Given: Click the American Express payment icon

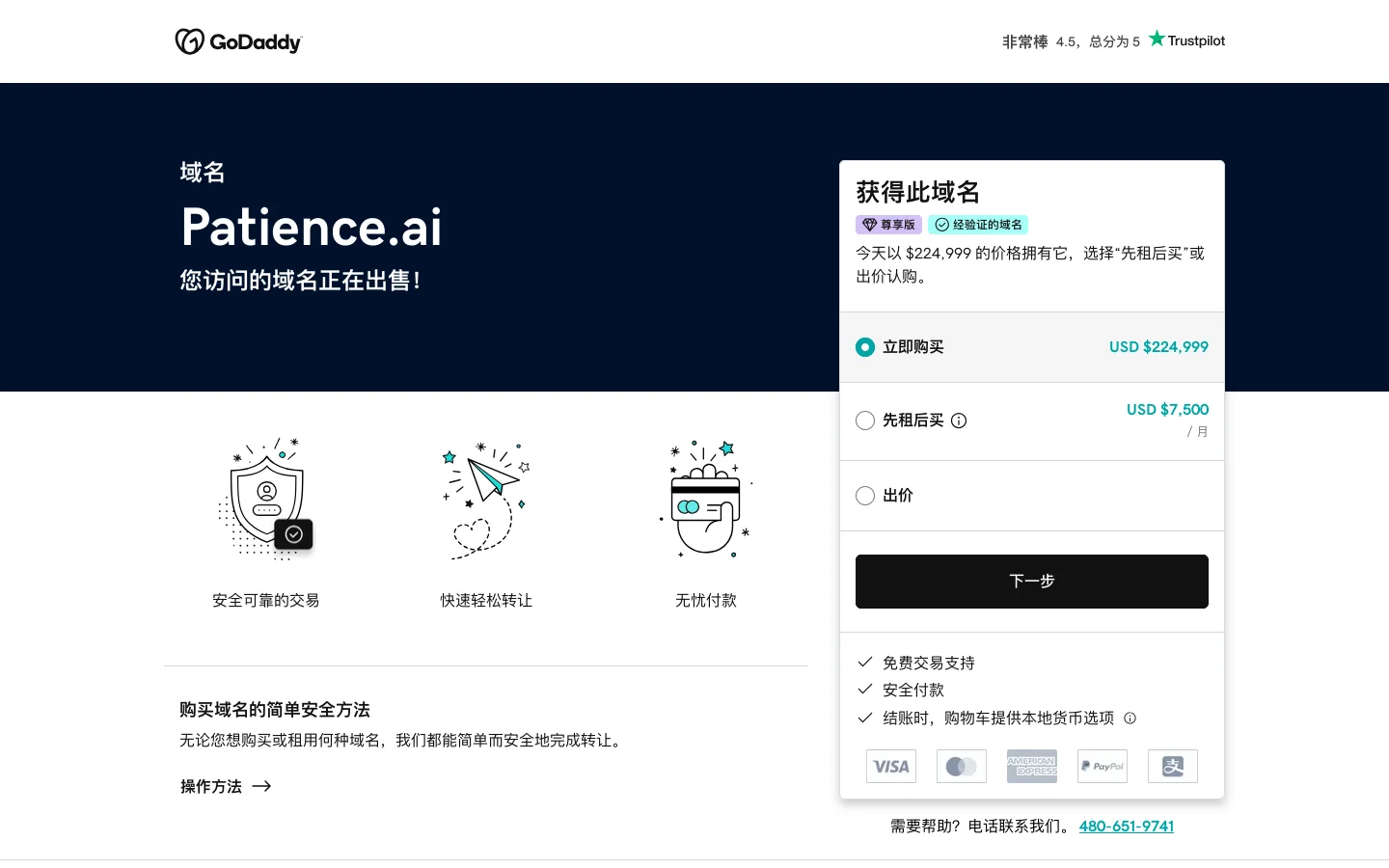Looking at the screenshot, I should 1032,767.
